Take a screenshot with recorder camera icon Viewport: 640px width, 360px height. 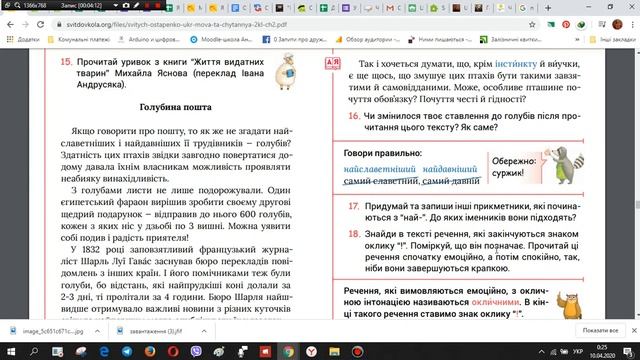point(126,6)
